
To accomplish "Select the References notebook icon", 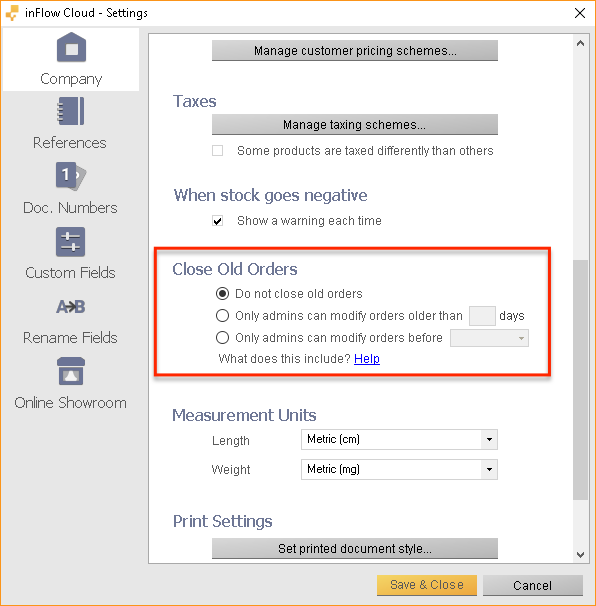I will (x=70, y=111).
